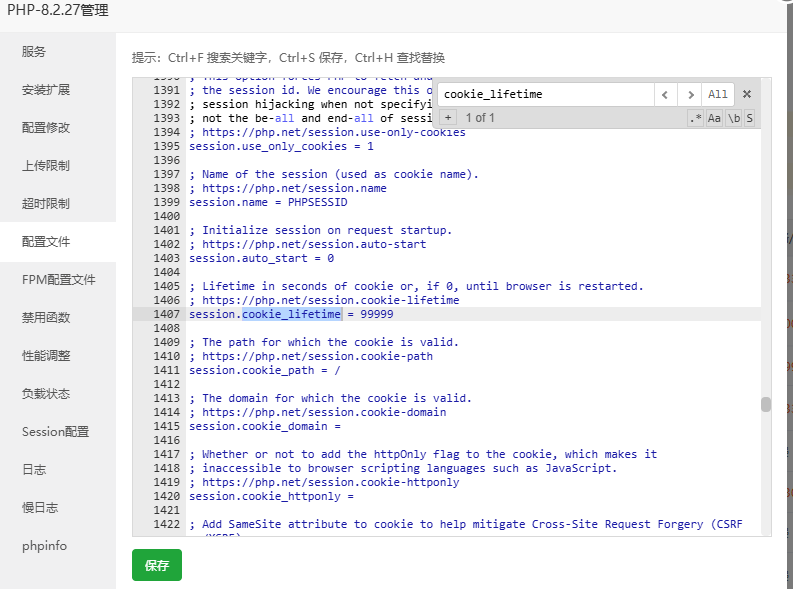Screen dimensions: 793x589
Task: Toggle search in selection option S
Action: pos(750,118)
